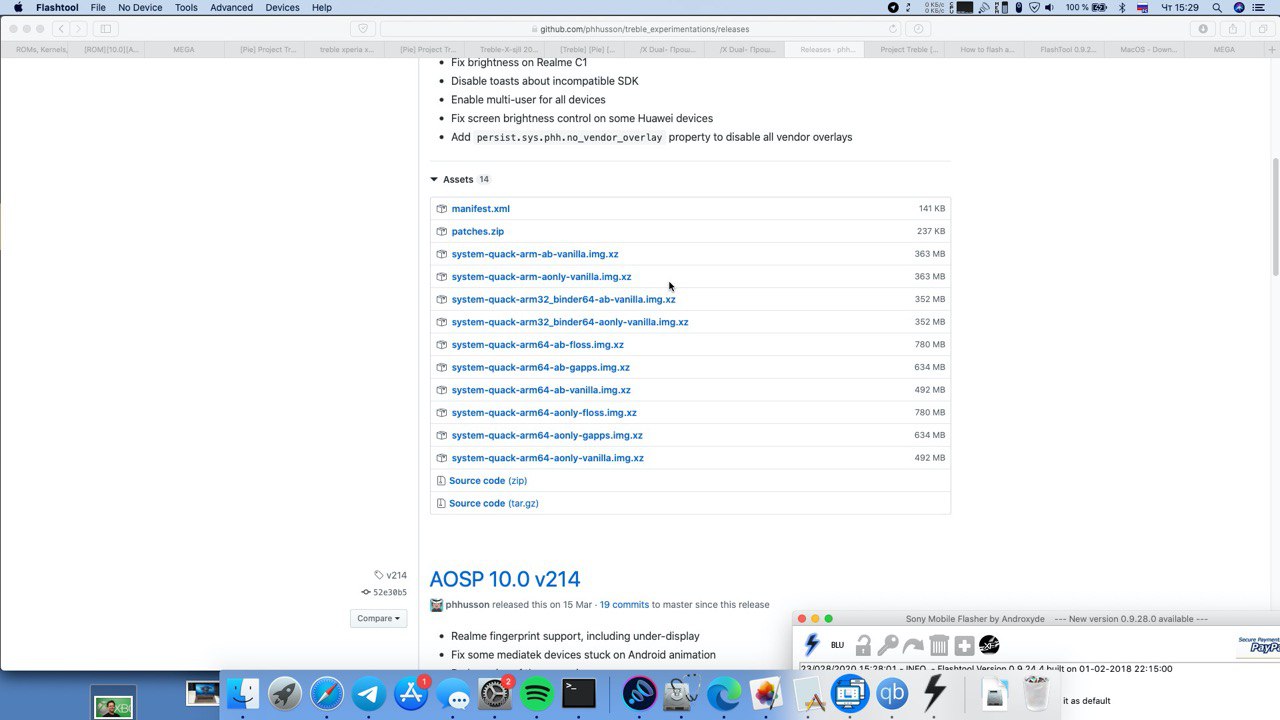Click the trash can clean icon in Flashtool
Viewport: 1280px width, 720px height.
tap(938, 645)
